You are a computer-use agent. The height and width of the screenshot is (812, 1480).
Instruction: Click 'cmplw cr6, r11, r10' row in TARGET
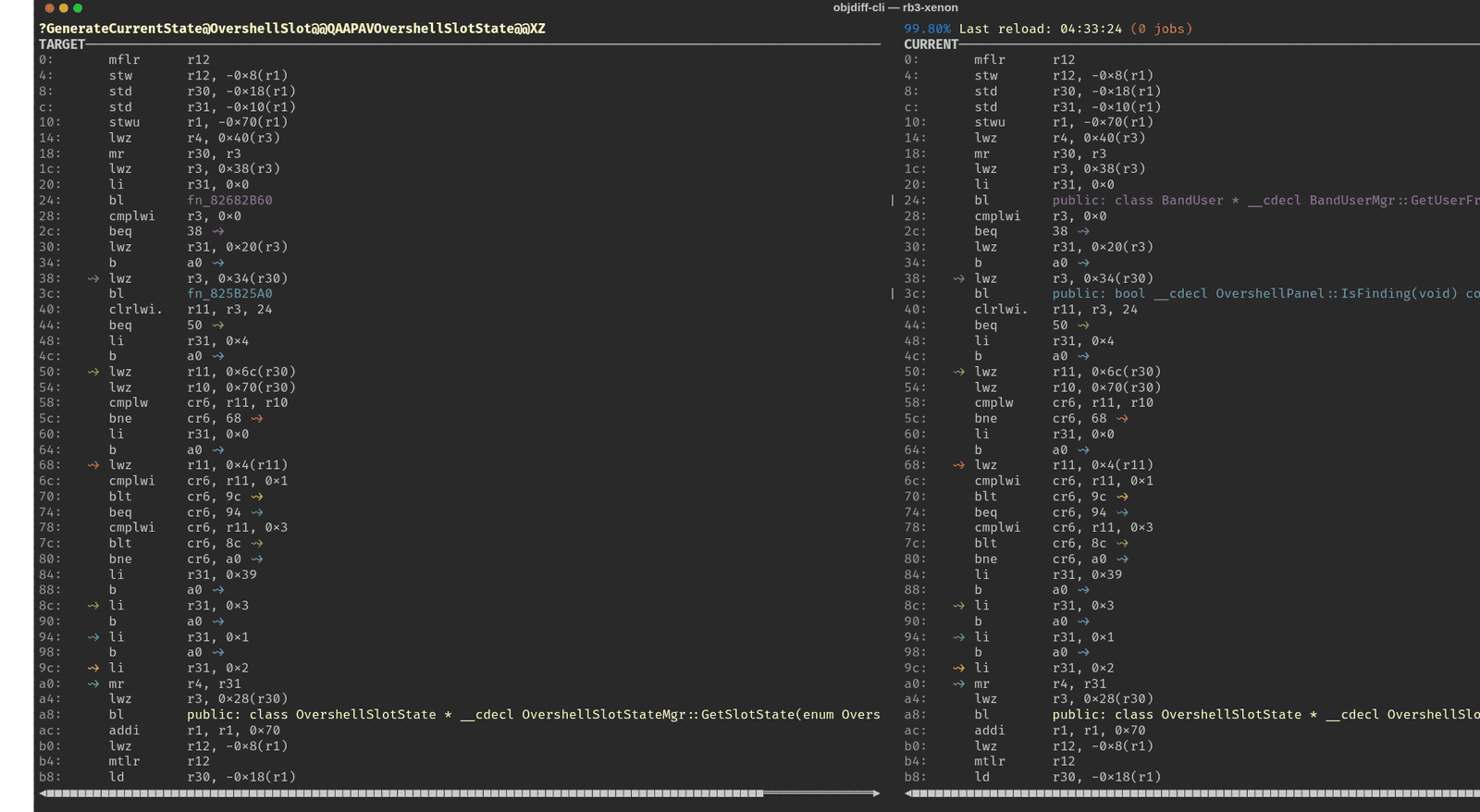pyautogui.click(x=164, y=402)
